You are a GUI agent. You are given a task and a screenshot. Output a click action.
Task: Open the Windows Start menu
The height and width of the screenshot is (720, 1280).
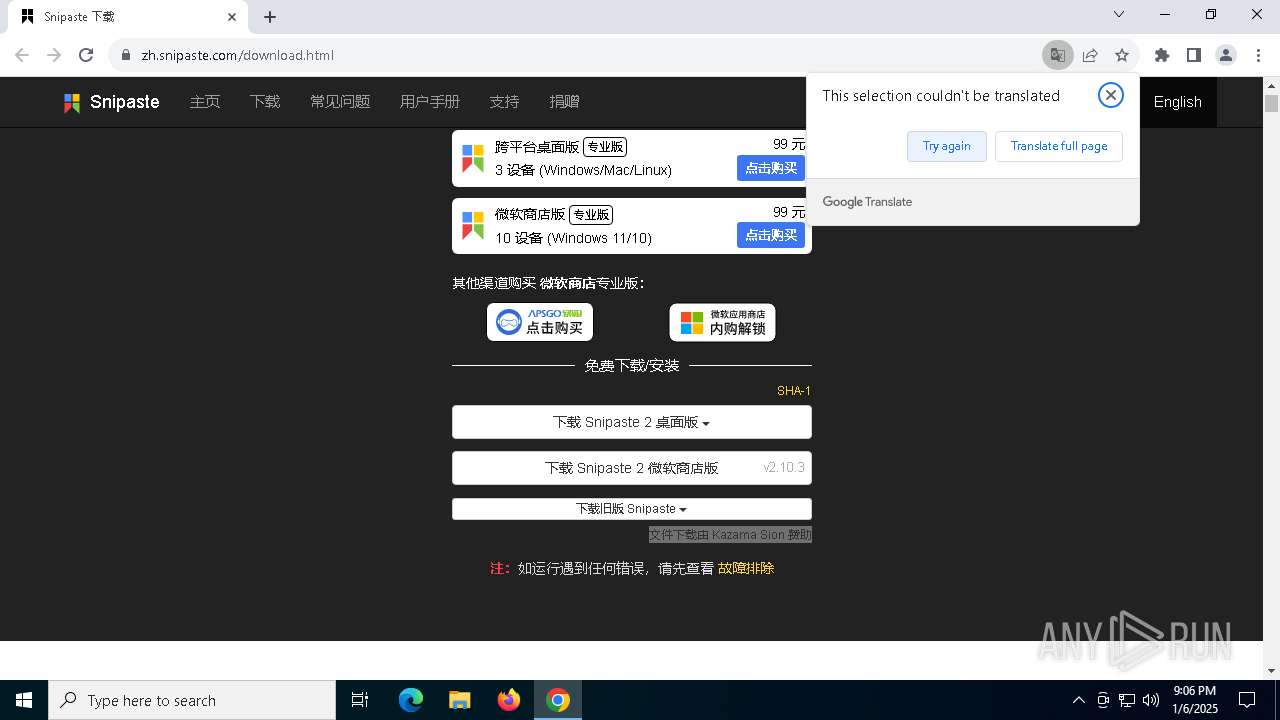pyautogui.click(x=24, y=700)
